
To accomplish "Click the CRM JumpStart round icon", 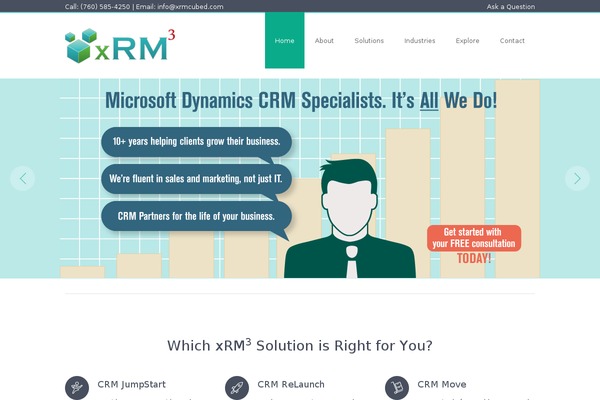I will (x=76, y=387).
